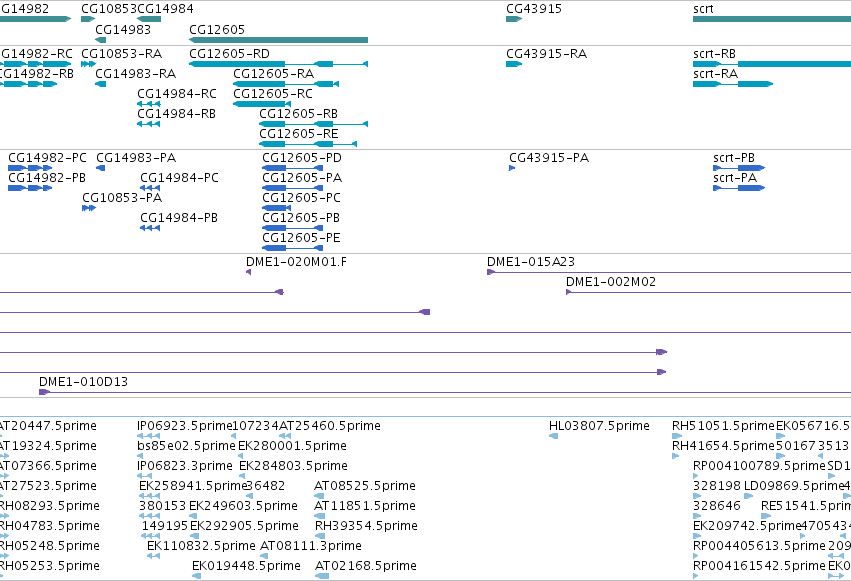Select EST RH41654.5prime marker
851x581 pixels.
[x=676, y=456]
